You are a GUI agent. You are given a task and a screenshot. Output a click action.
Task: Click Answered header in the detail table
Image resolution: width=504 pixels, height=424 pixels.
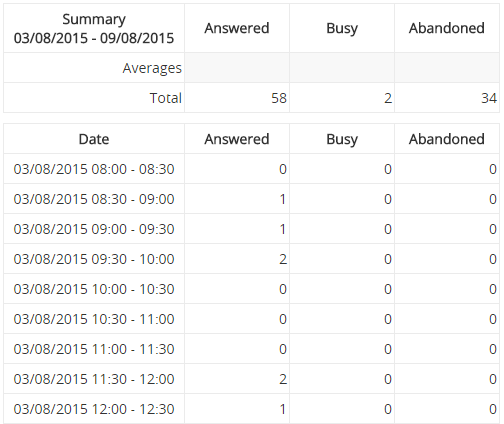pos(237,139)
